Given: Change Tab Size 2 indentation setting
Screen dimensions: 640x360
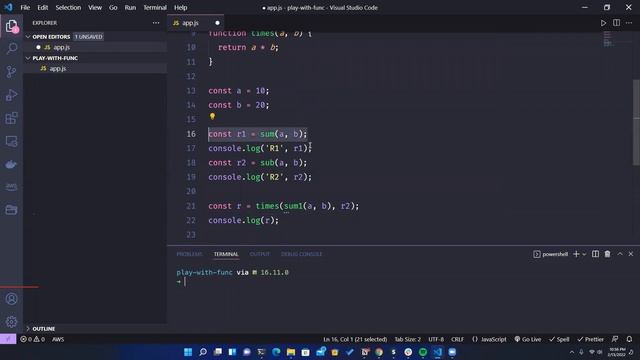Looking at the screenshot, I should point(407,339).
